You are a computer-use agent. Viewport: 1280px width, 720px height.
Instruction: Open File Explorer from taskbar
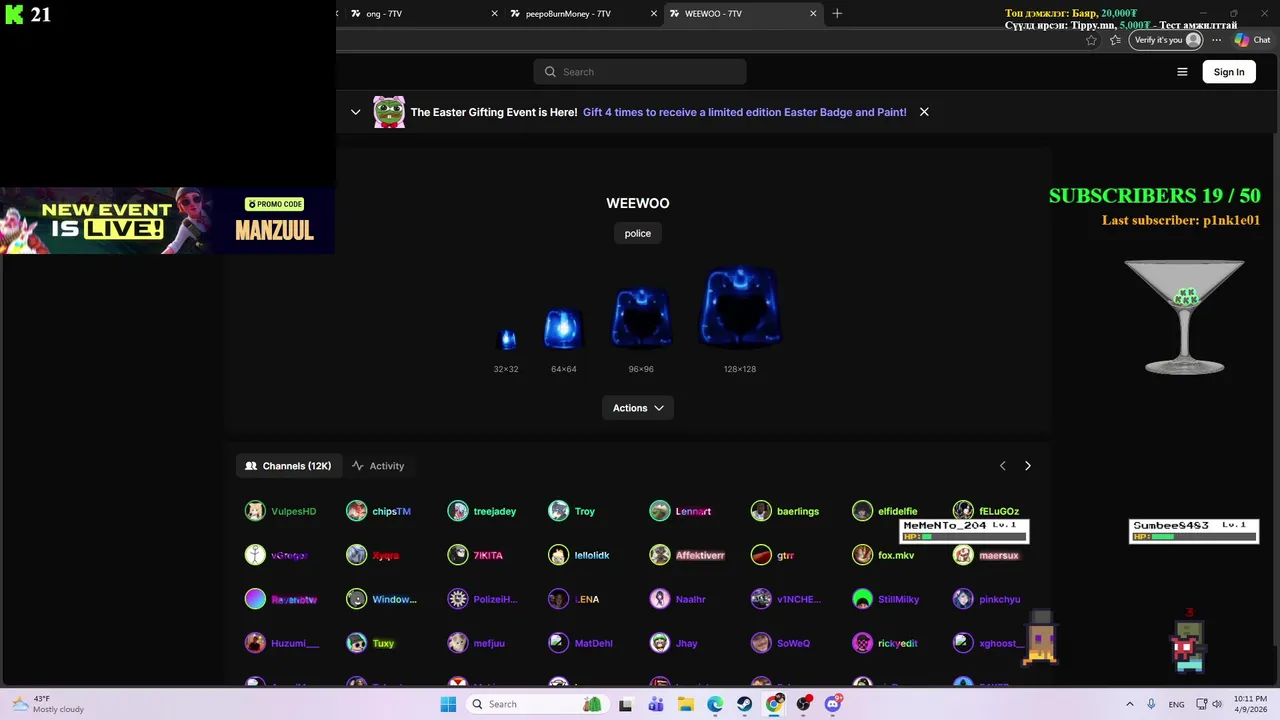pos(686,704)
